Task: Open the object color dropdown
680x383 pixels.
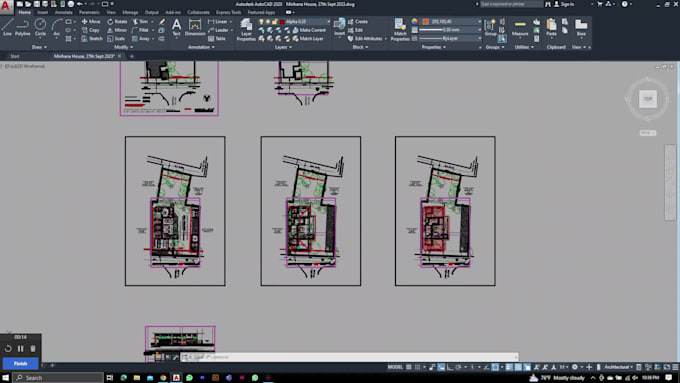Action: coord(451,21)
